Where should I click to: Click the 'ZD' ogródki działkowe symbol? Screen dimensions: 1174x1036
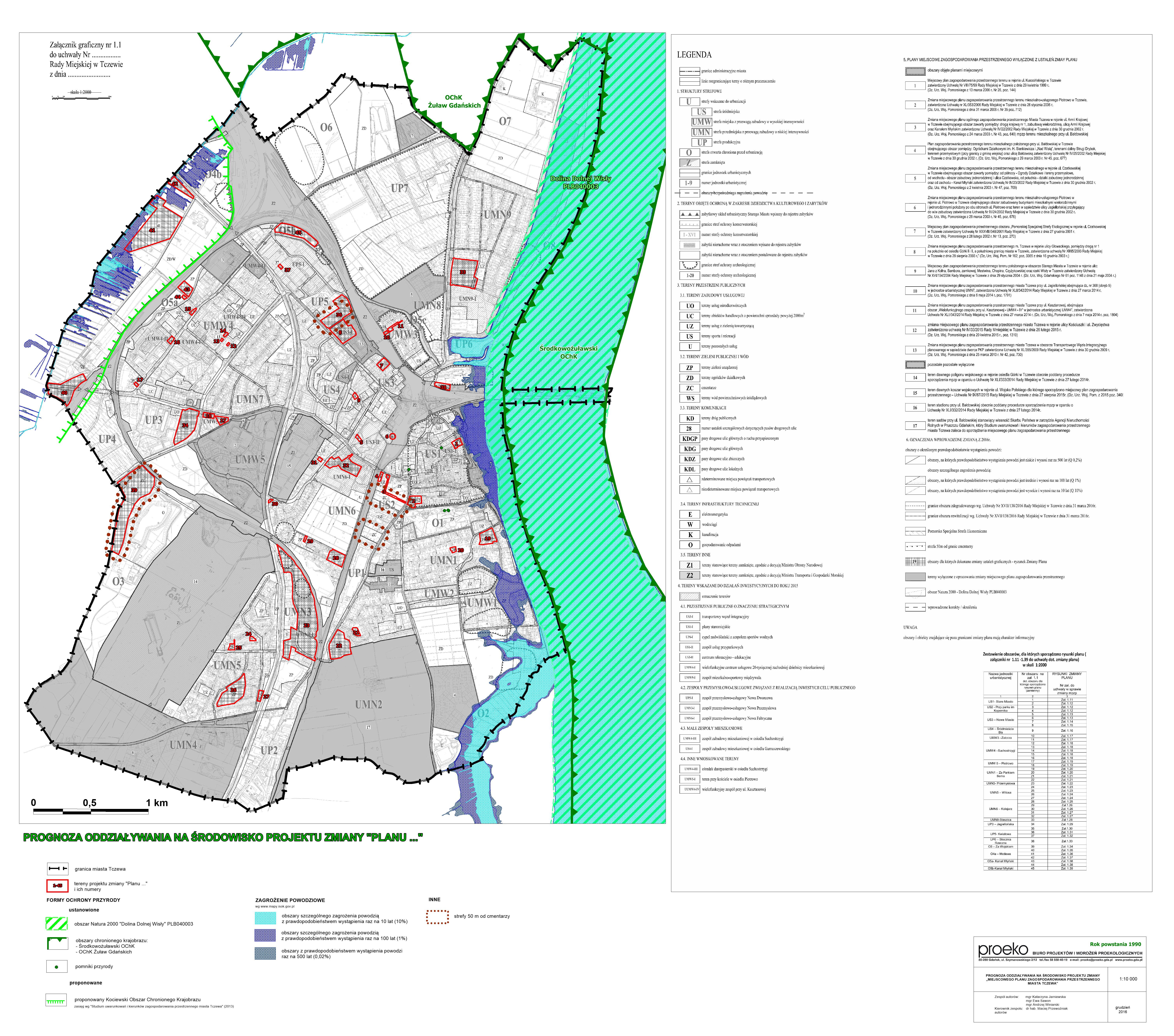click(x=690, y=378)
